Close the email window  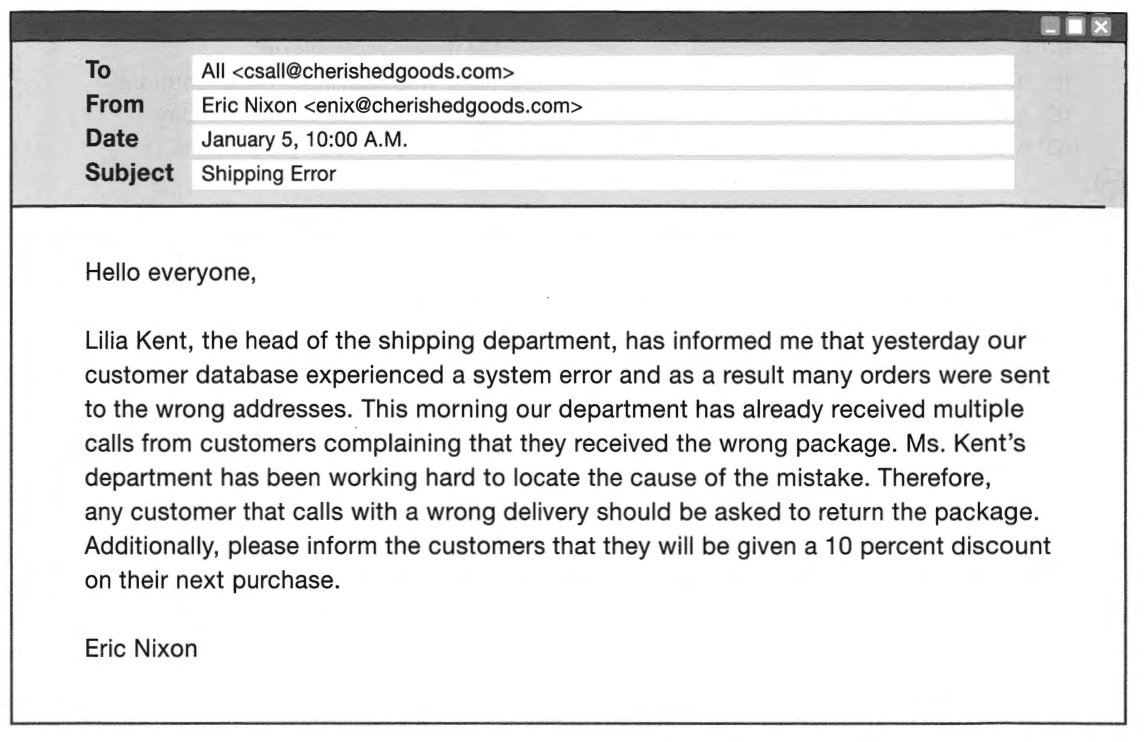click(1101, 27)
